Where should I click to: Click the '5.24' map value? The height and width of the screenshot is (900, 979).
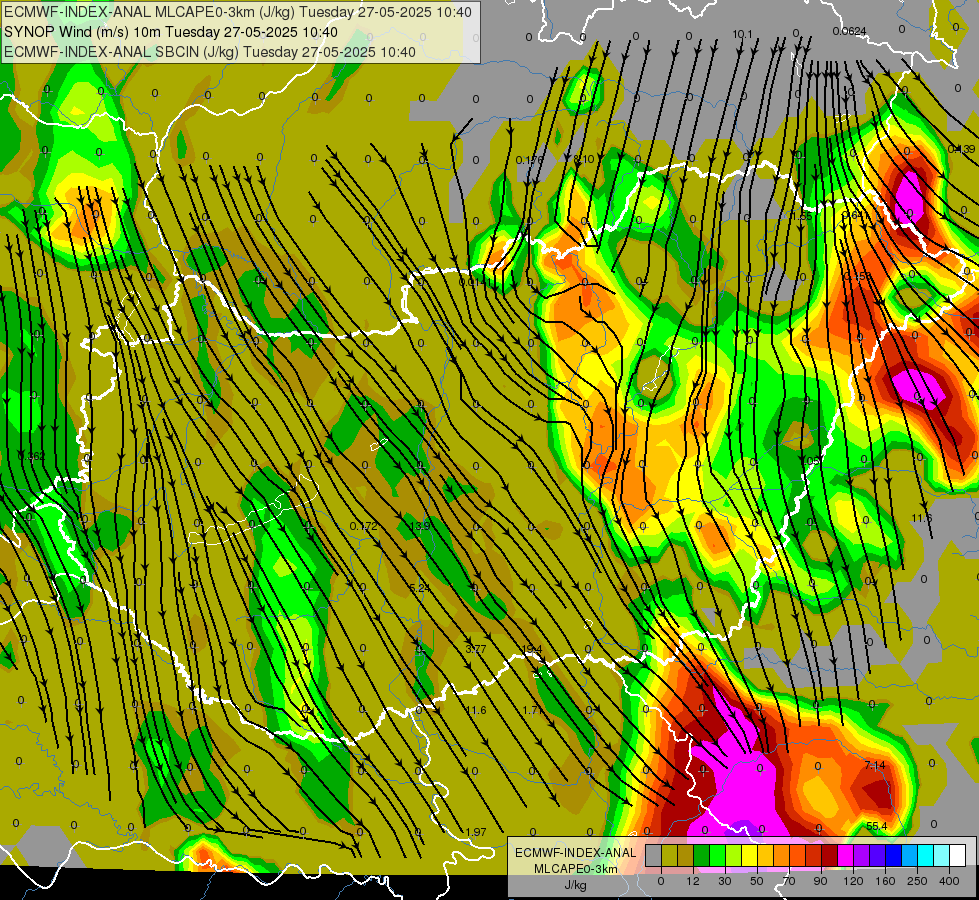[420, 588]
